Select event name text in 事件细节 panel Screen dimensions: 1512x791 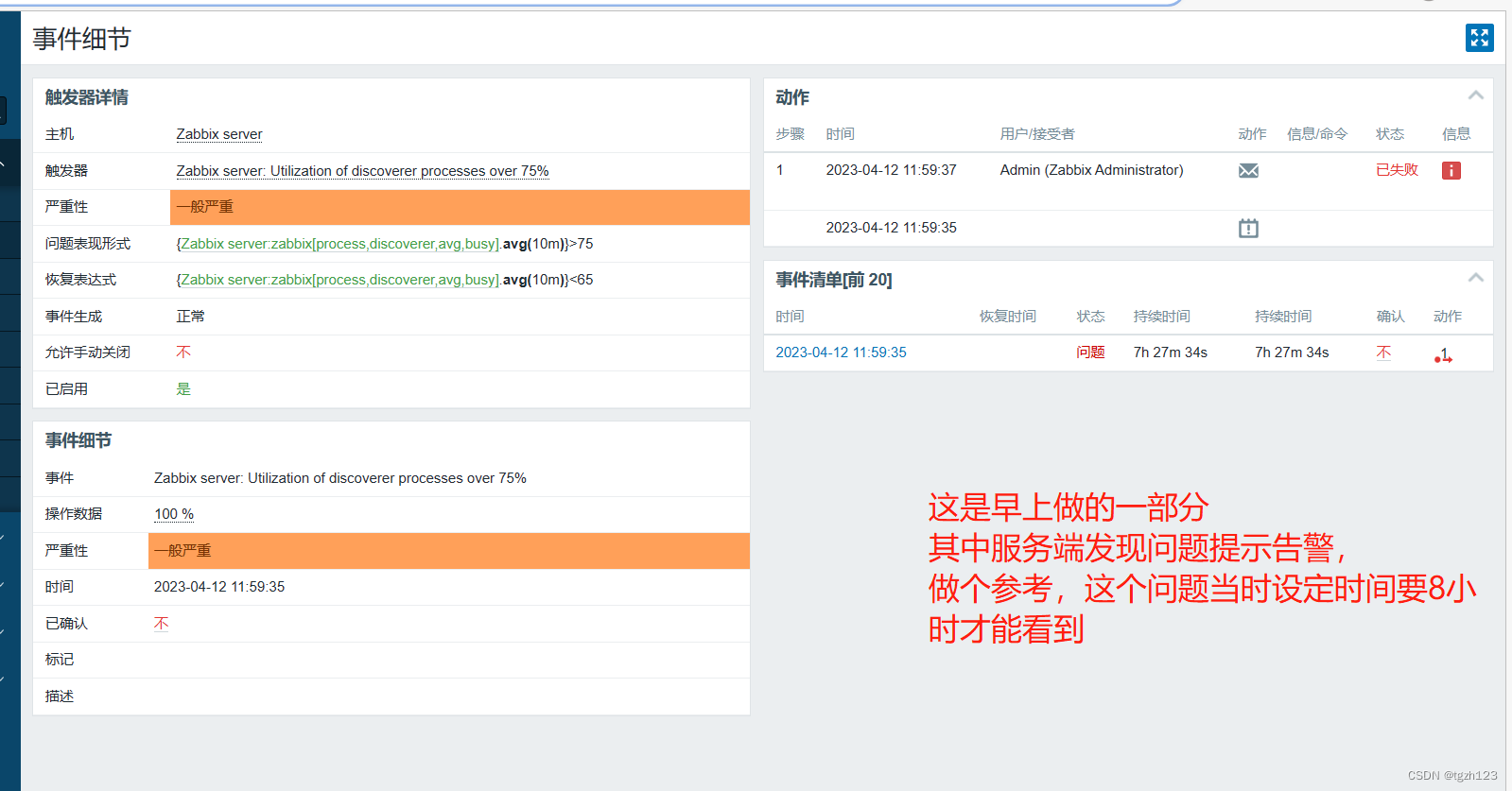click(340, 478)
